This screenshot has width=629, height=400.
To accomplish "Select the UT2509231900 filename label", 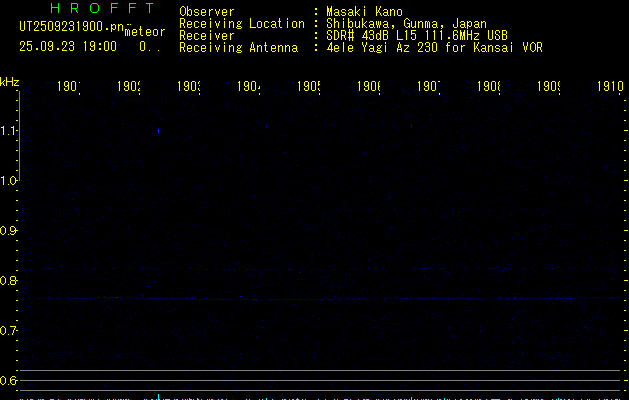I will point(73,26).
